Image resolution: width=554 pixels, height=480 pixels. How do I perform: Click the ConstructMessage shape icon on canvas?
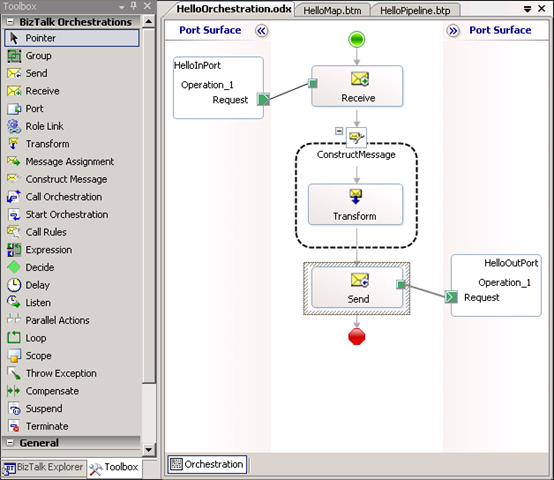(356, 137)
